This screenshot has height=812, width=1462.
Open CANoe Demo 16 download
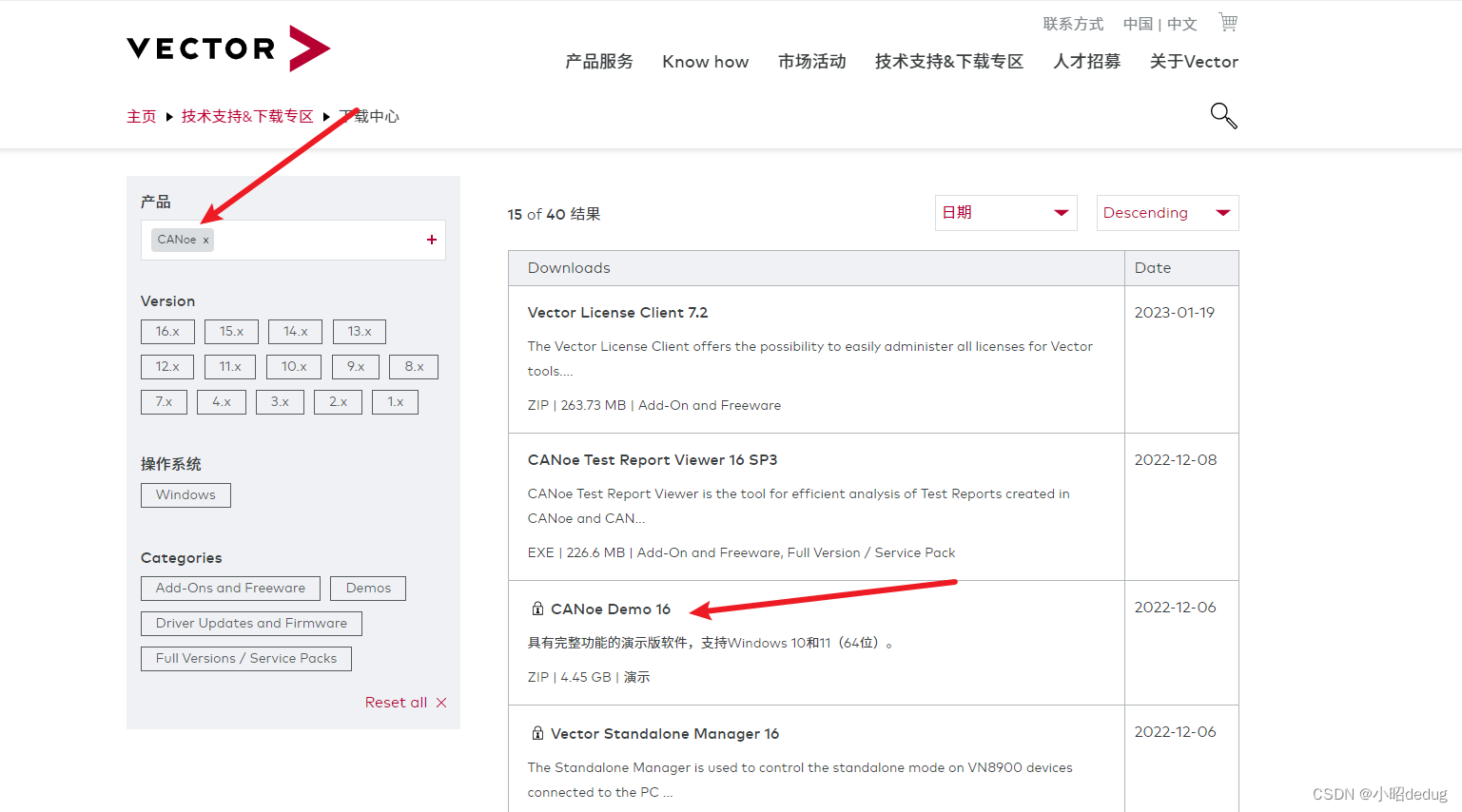point(611,609)
